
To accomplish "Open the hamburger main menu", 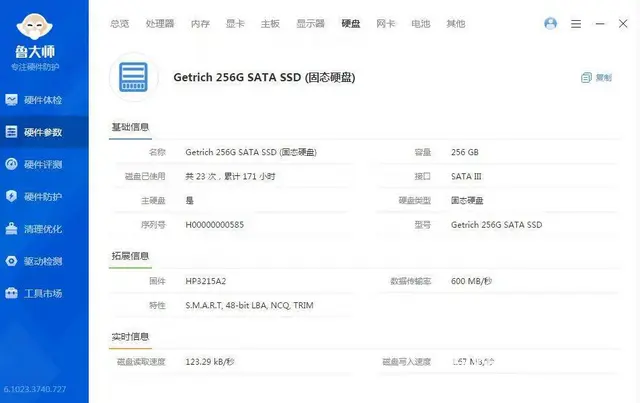I will (x=576, y=24).
